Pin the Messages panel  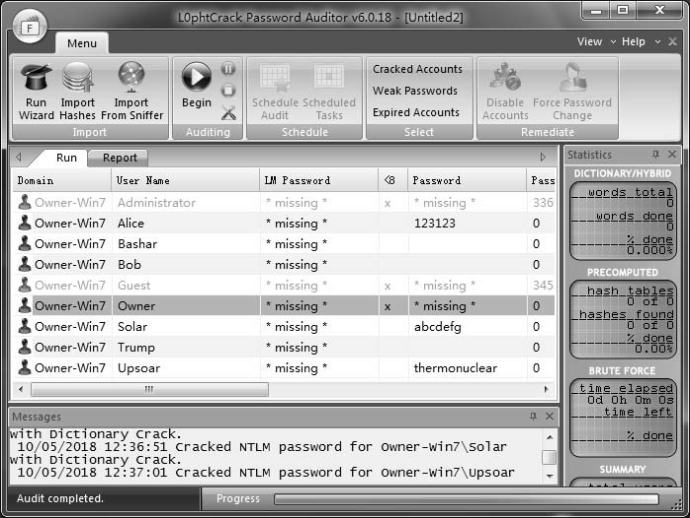point(533,416)
